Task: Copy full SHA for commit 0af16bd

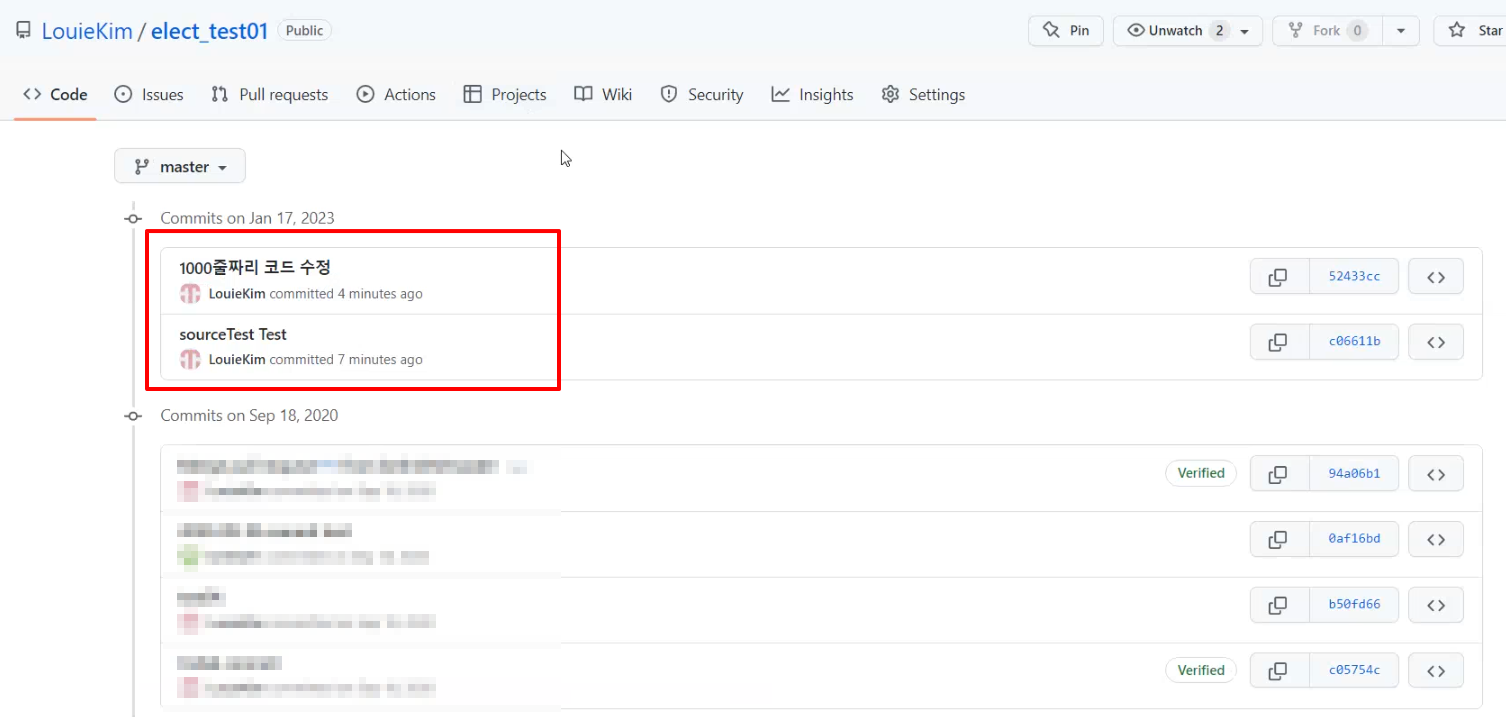Action: click(x=1279, y=539)
